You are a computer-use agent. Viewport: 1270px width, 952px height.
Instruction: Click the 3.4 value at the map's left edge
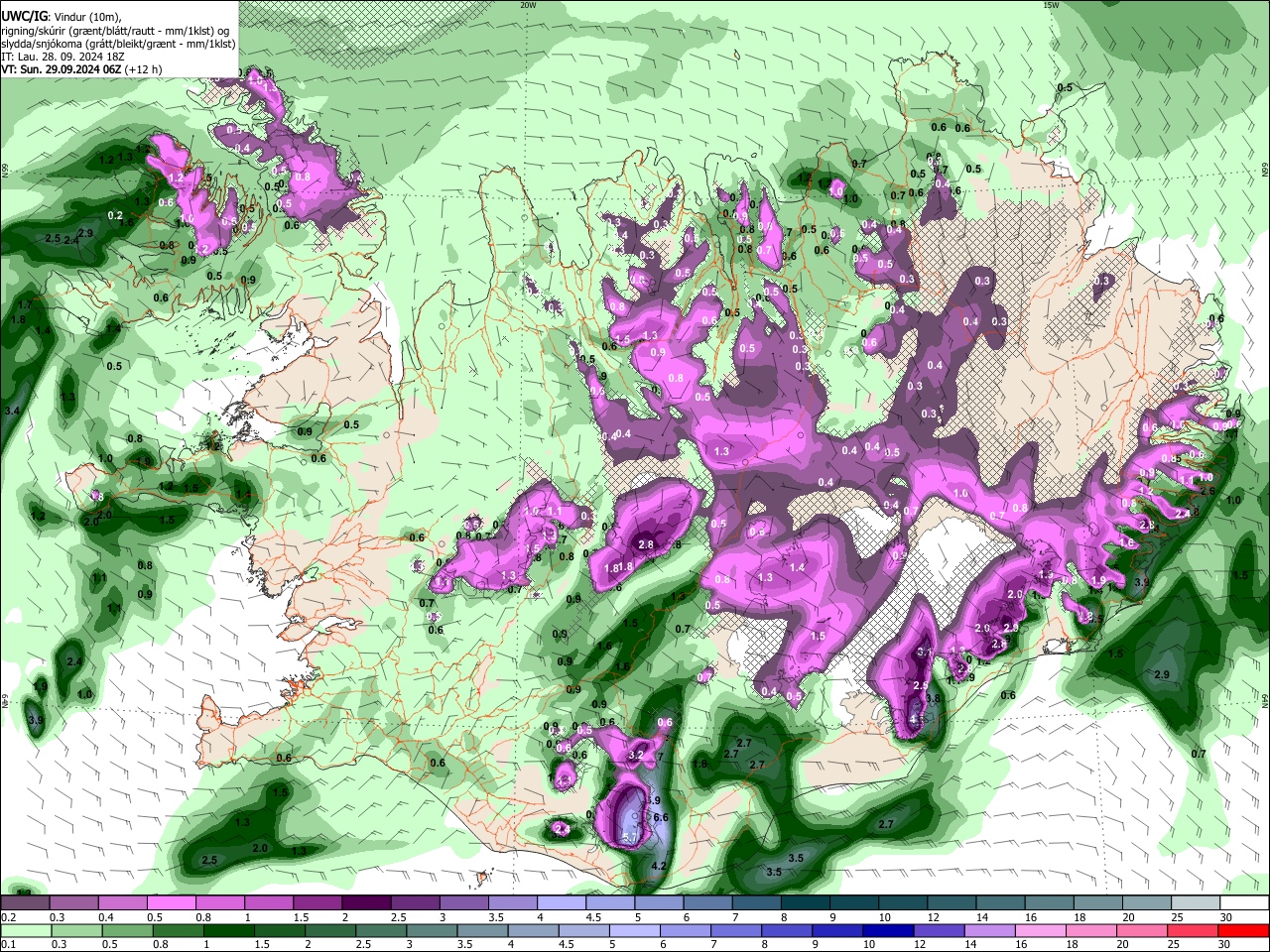[12, 410]
